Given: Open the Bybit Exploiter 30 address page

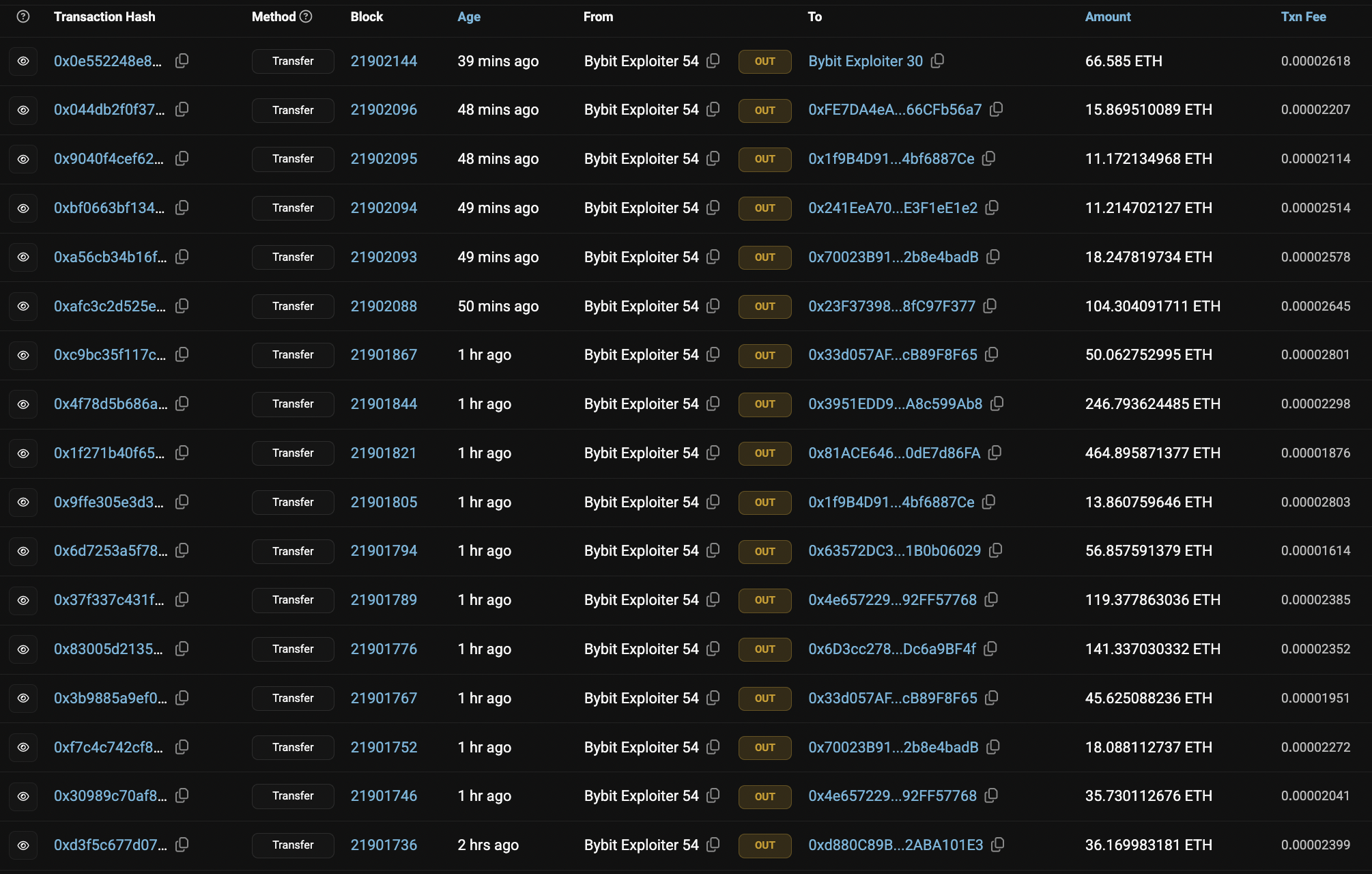Looking at the screenshot, I should pos(865,61).
